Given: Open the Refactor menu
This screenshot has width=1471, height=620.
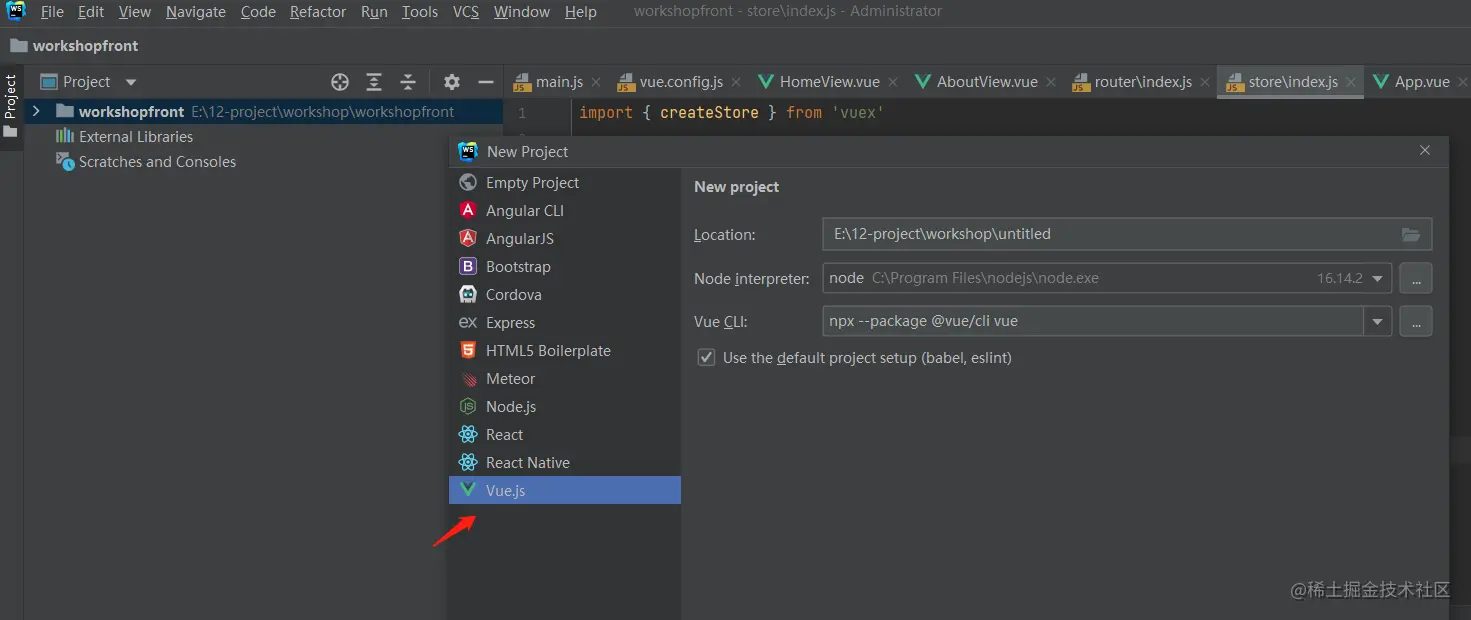Looking at the screenshot, I should point(318,12).
